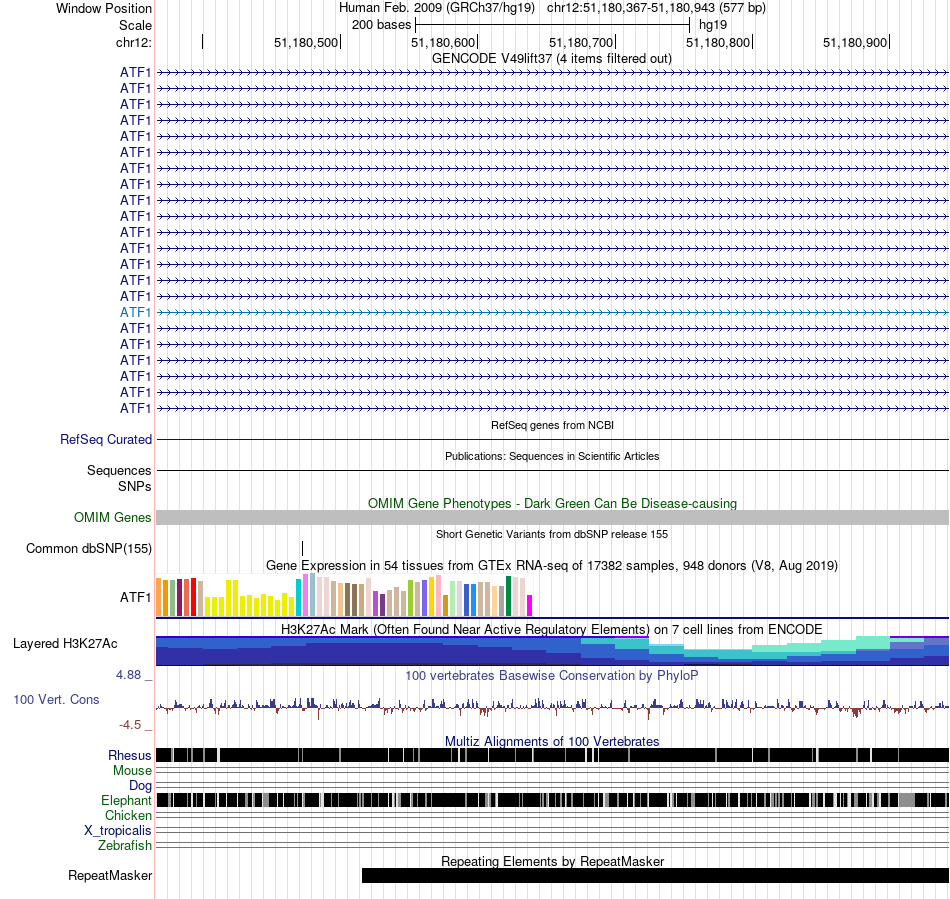Click the RepeatMasker track label

click(x=110, y=876)
